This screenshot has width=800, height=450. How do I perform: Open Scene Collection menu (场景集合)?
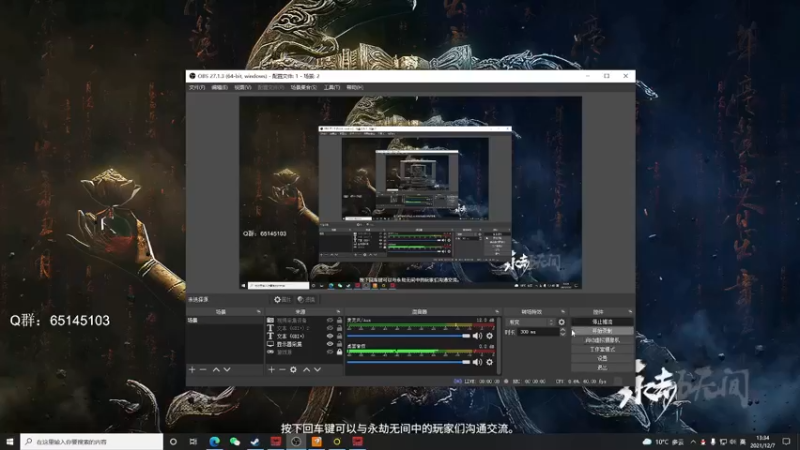(304, 88)
